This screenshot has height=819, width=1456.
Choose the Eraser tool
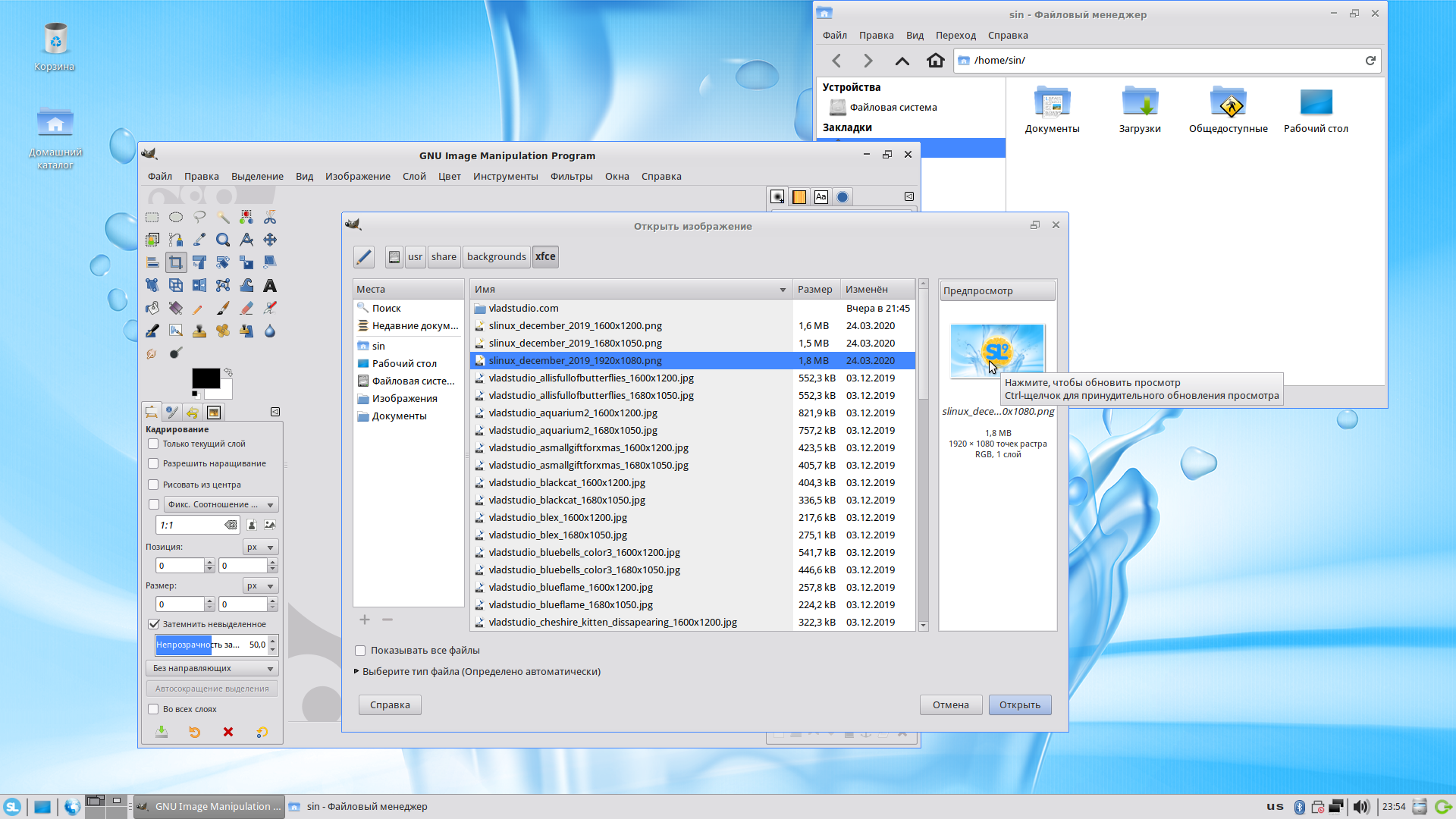[246, 309]
